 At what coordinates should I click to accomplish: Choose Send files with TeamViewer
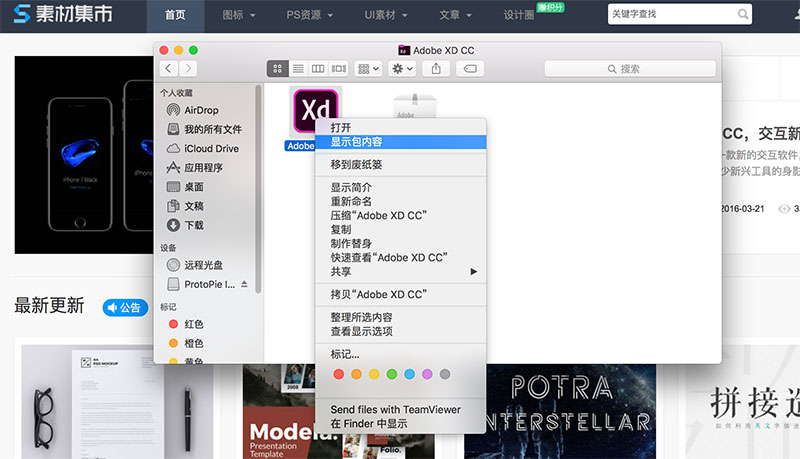coord(401,410)
